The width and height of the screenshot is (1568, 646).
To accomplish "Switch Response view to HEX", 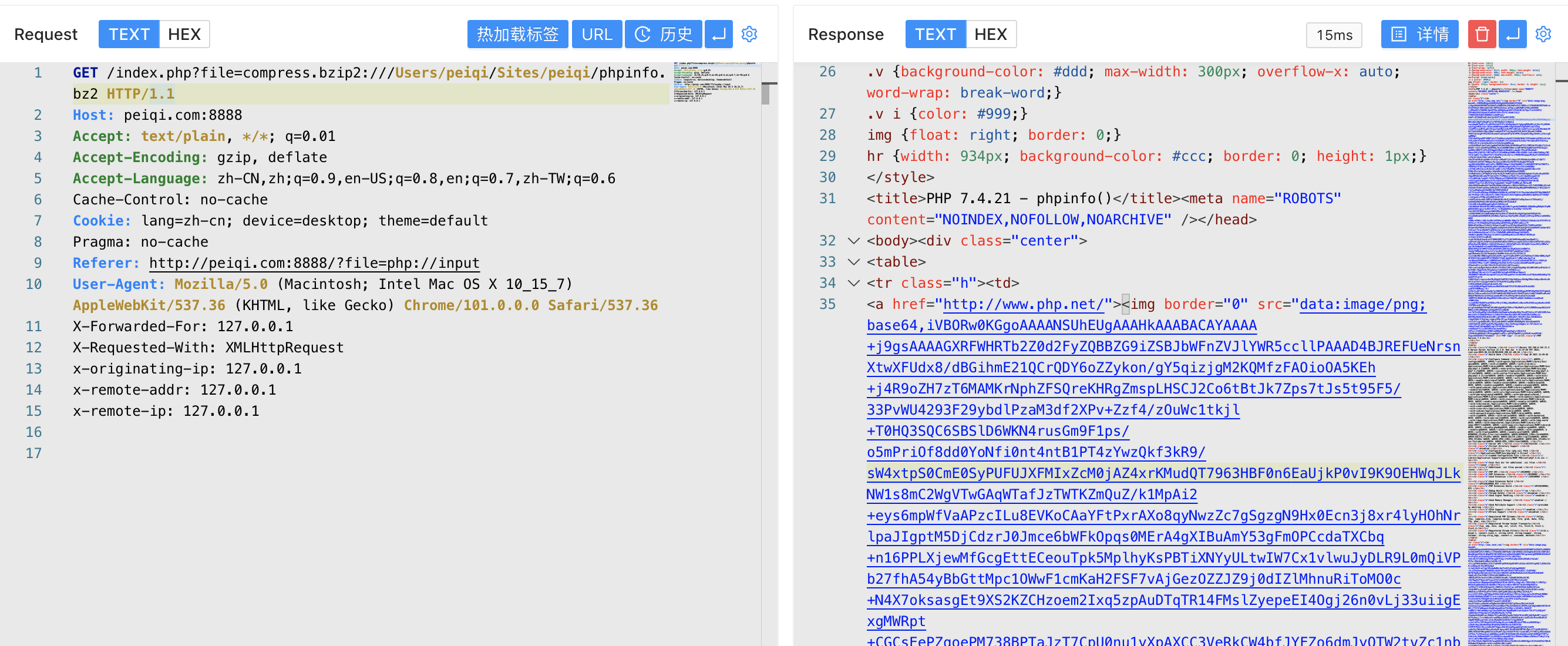I will click(990, 34).
